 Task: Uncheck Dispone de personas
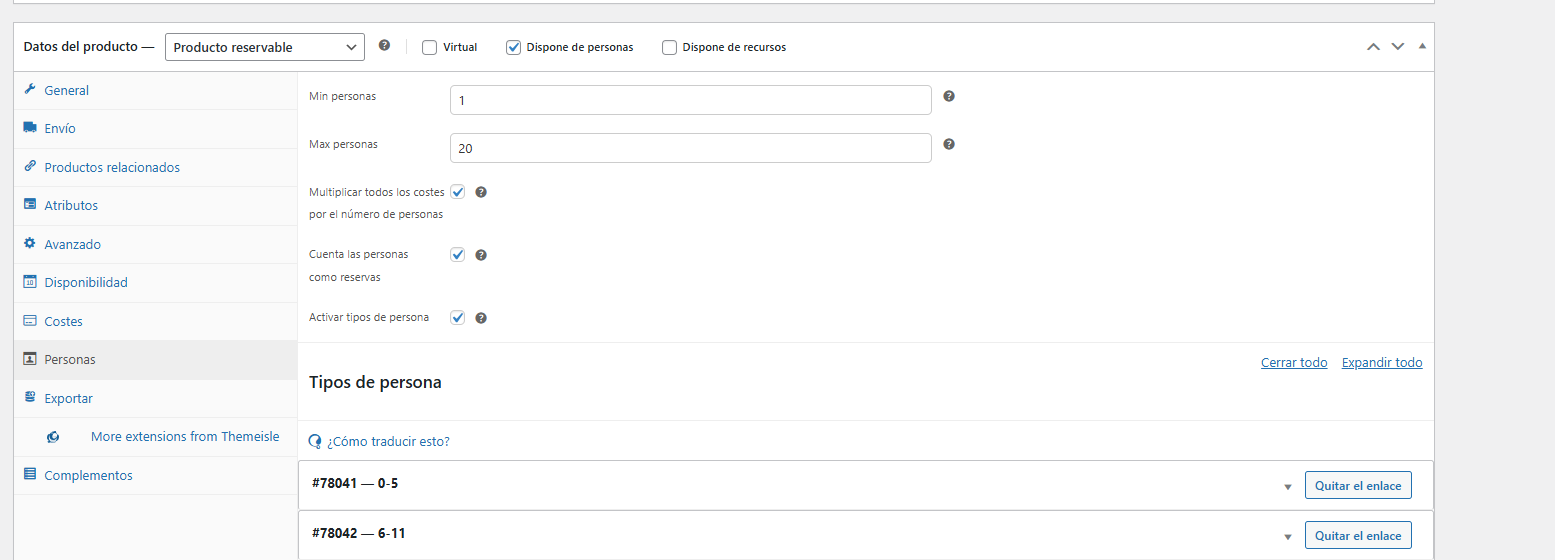[514, 47]
